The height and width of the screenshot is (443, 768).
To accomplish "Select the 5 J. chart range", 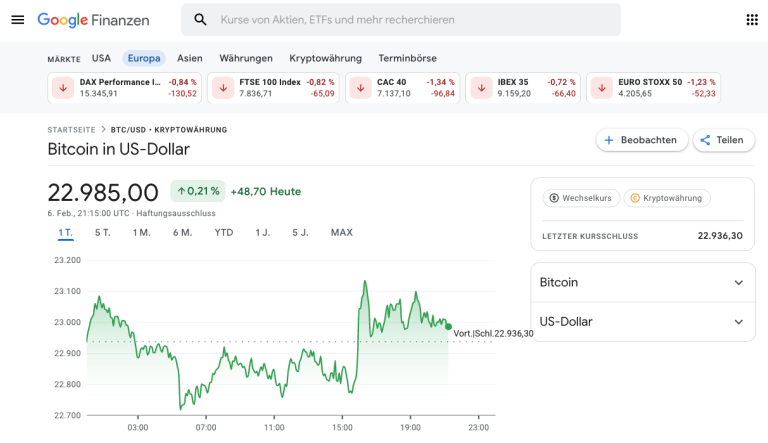I will (301, 233).
